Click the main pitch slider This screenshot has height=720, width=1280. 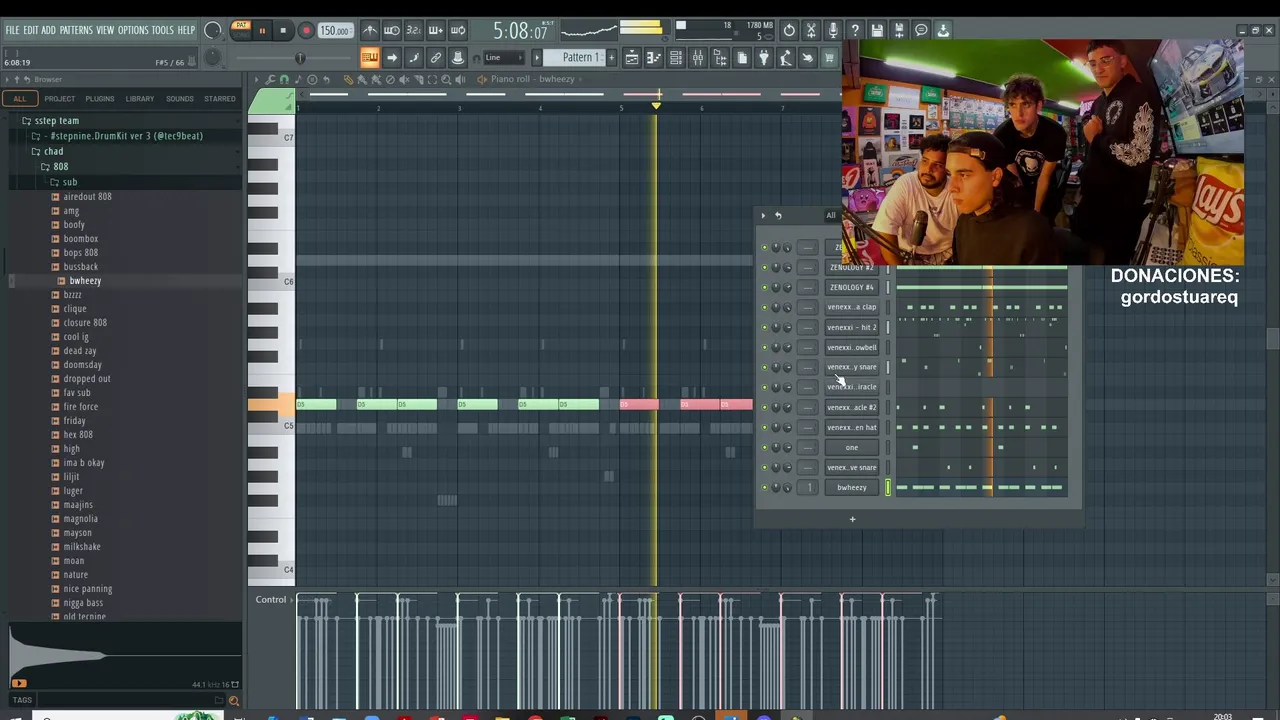tap(300, 58)
